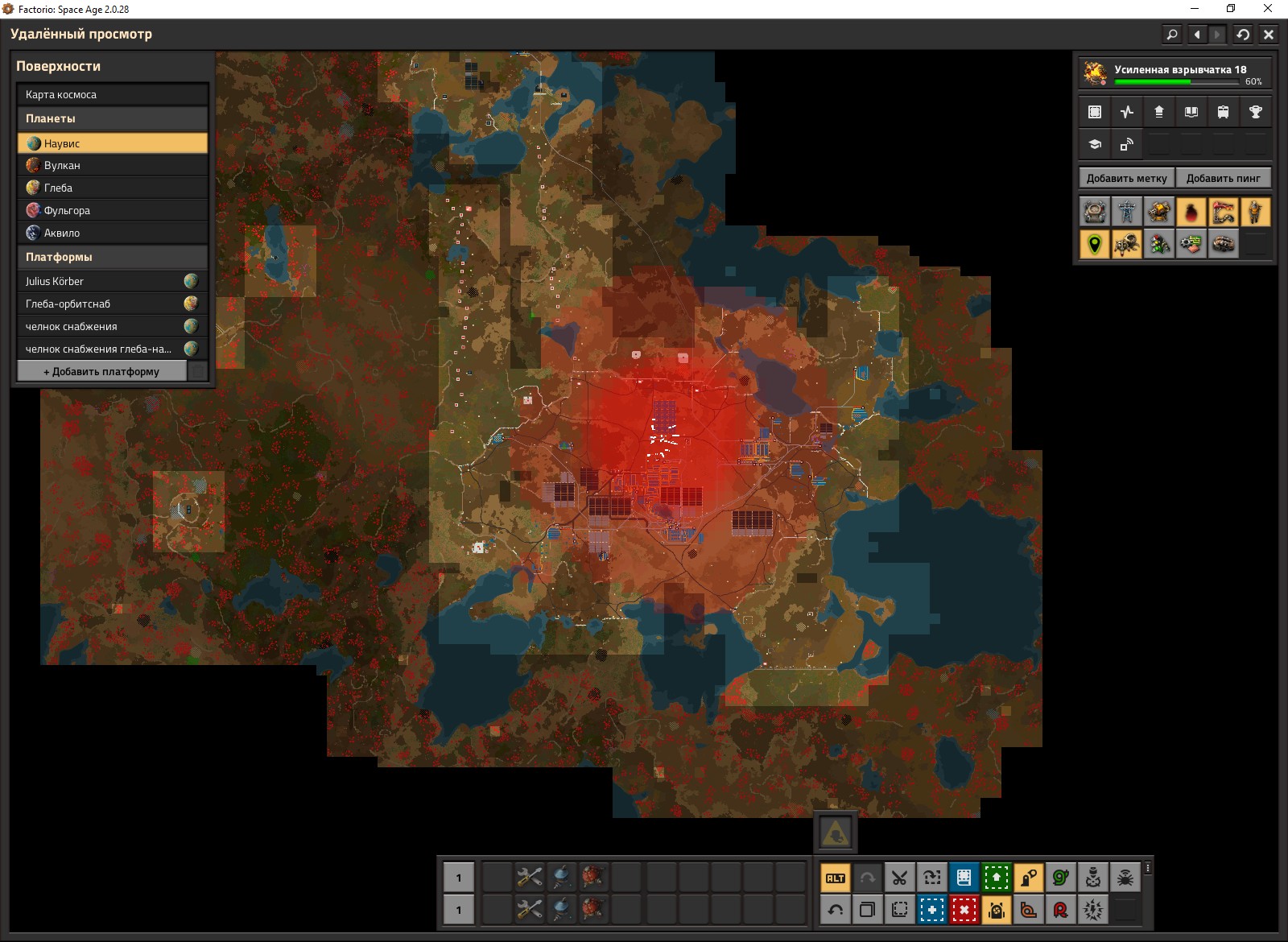Switch top quickbar row page number
The image size is (1288, 942).
coord(459,878)
